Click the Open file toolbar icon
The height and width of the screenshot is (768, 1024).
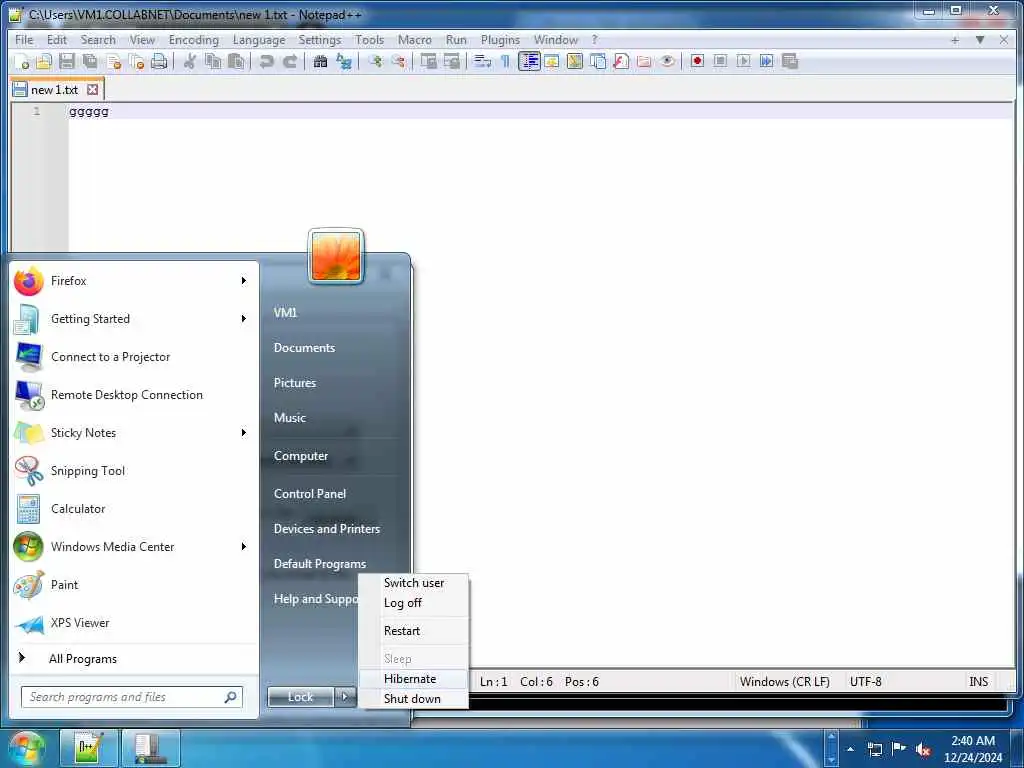pyautogui.click(x=44, y=61)
